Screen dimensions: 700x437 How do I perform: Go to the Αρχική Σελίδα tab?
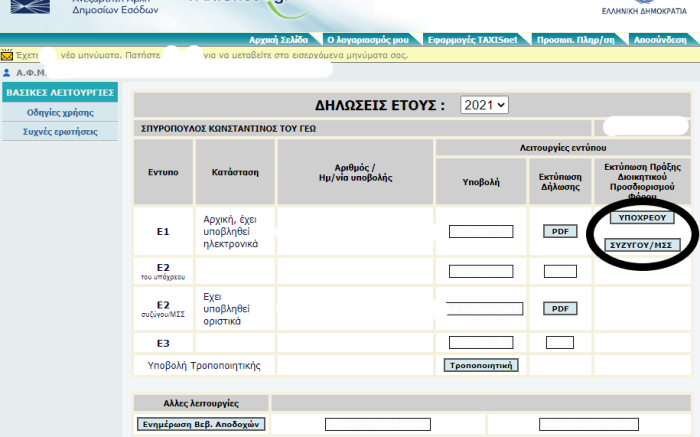pyautogui.click(x=279, y=40)
